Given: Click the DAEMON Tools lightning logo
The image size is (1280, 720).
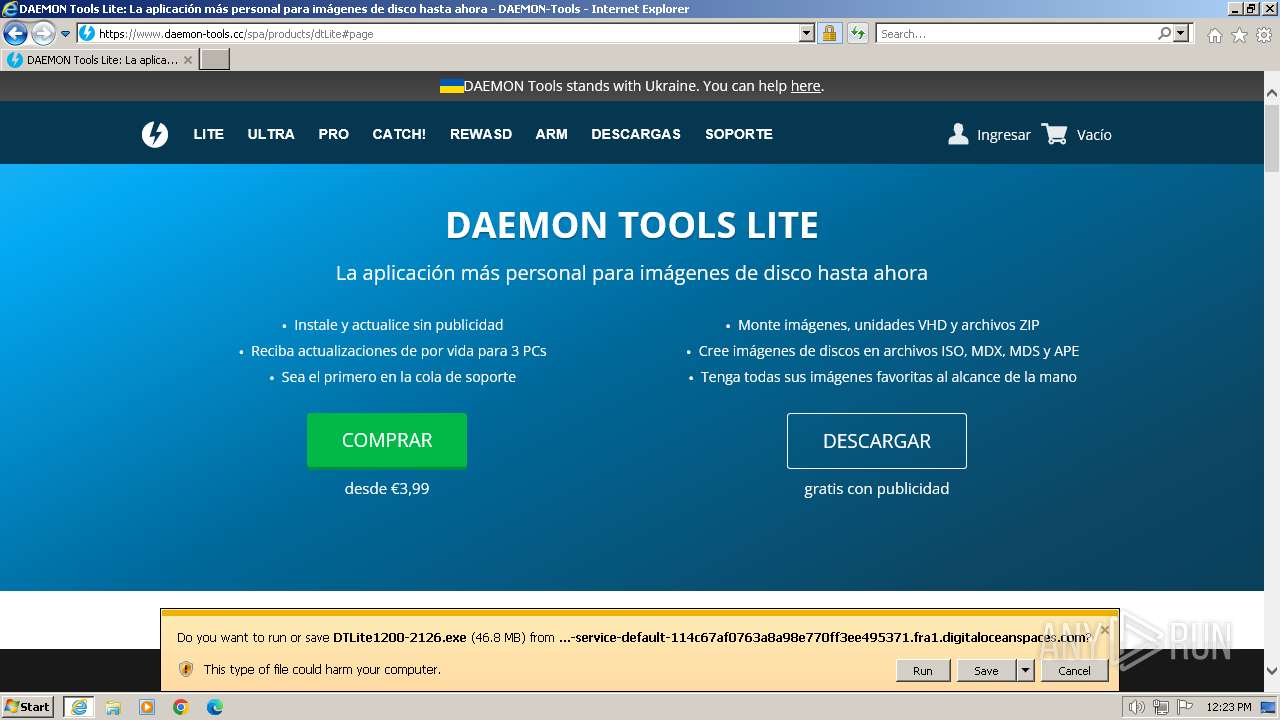Looking at the screenshot, I should pyautogui.click(x=155, y=134).
